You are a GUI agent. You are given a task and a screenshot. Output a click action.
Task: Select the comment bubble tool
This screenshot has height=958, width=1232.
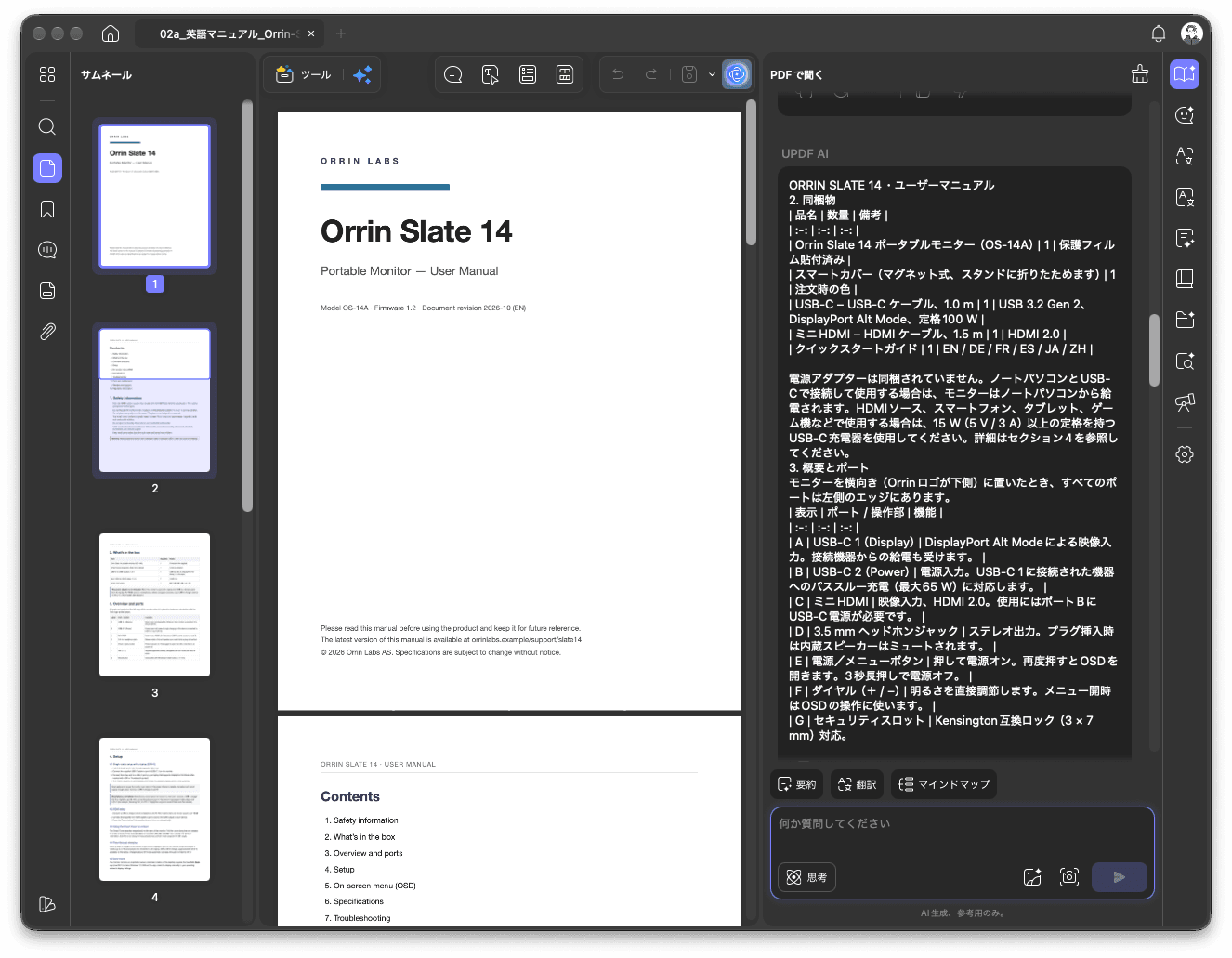click(x=453, y=74)
